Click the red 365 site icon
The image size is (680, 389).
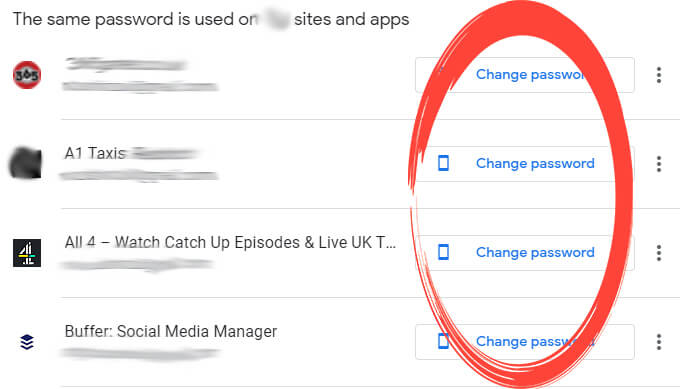coord(27,75)
